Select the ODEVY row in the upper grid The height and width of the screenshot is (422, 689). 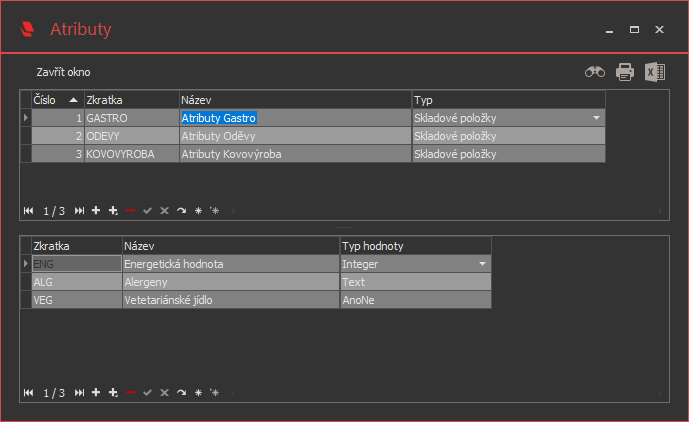pyautogui.click(x=131, y=136)
